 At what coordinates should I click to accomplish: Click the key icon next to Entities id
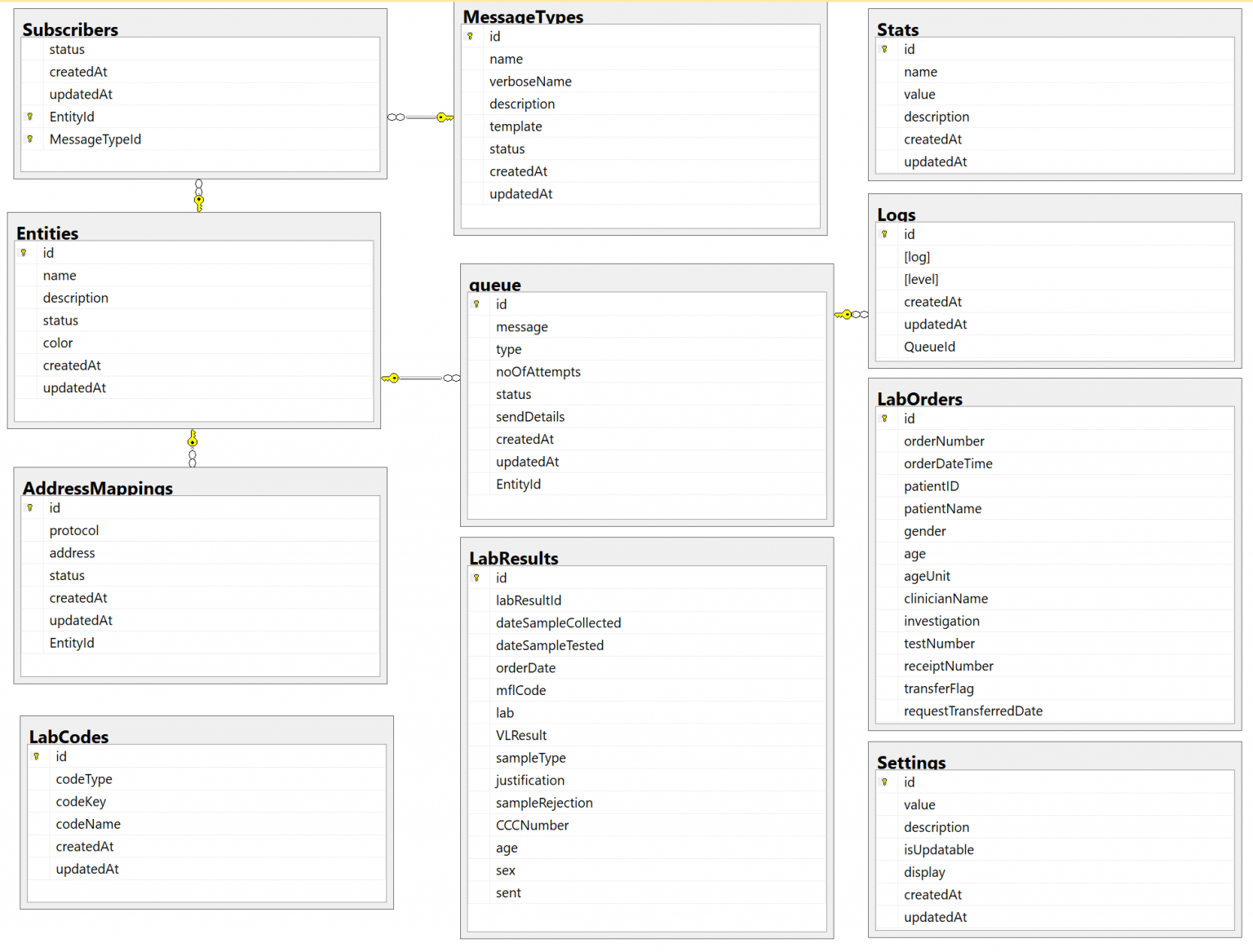click(x=24, y=254)
